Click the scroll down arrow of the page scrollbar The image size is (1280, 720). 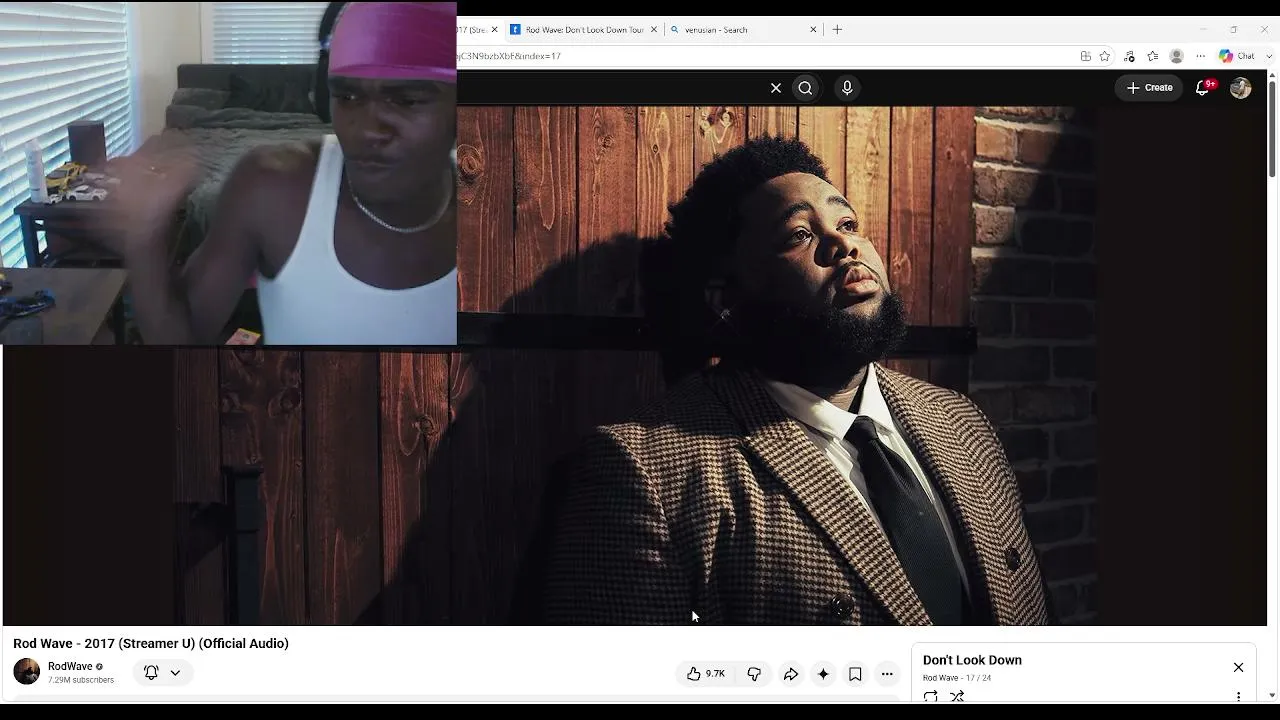click(x=1272, y=695)
